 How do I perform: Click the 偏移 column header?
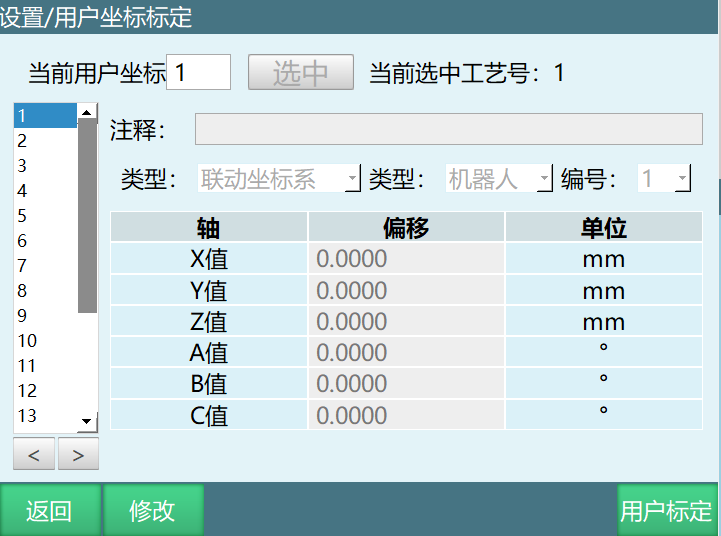coord(406,228)
